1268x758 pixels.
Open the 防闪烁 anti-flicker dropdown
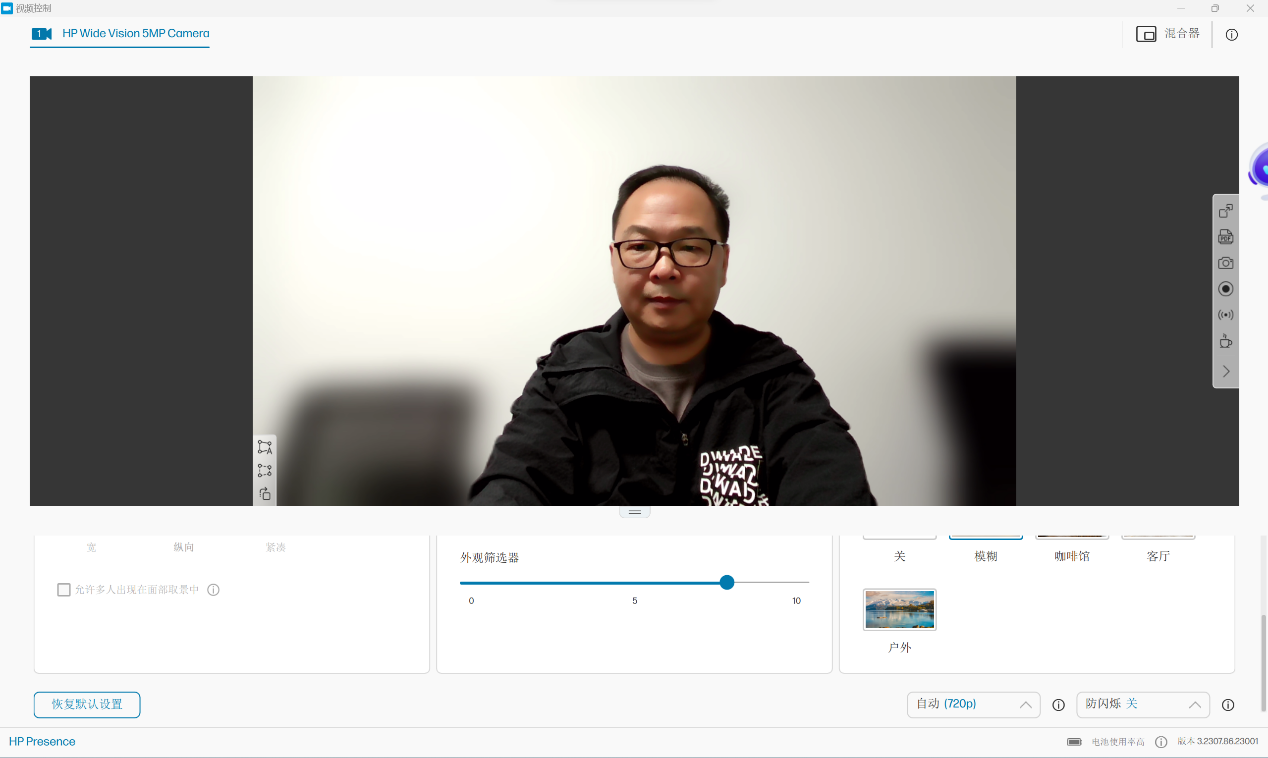(1142, 704)
